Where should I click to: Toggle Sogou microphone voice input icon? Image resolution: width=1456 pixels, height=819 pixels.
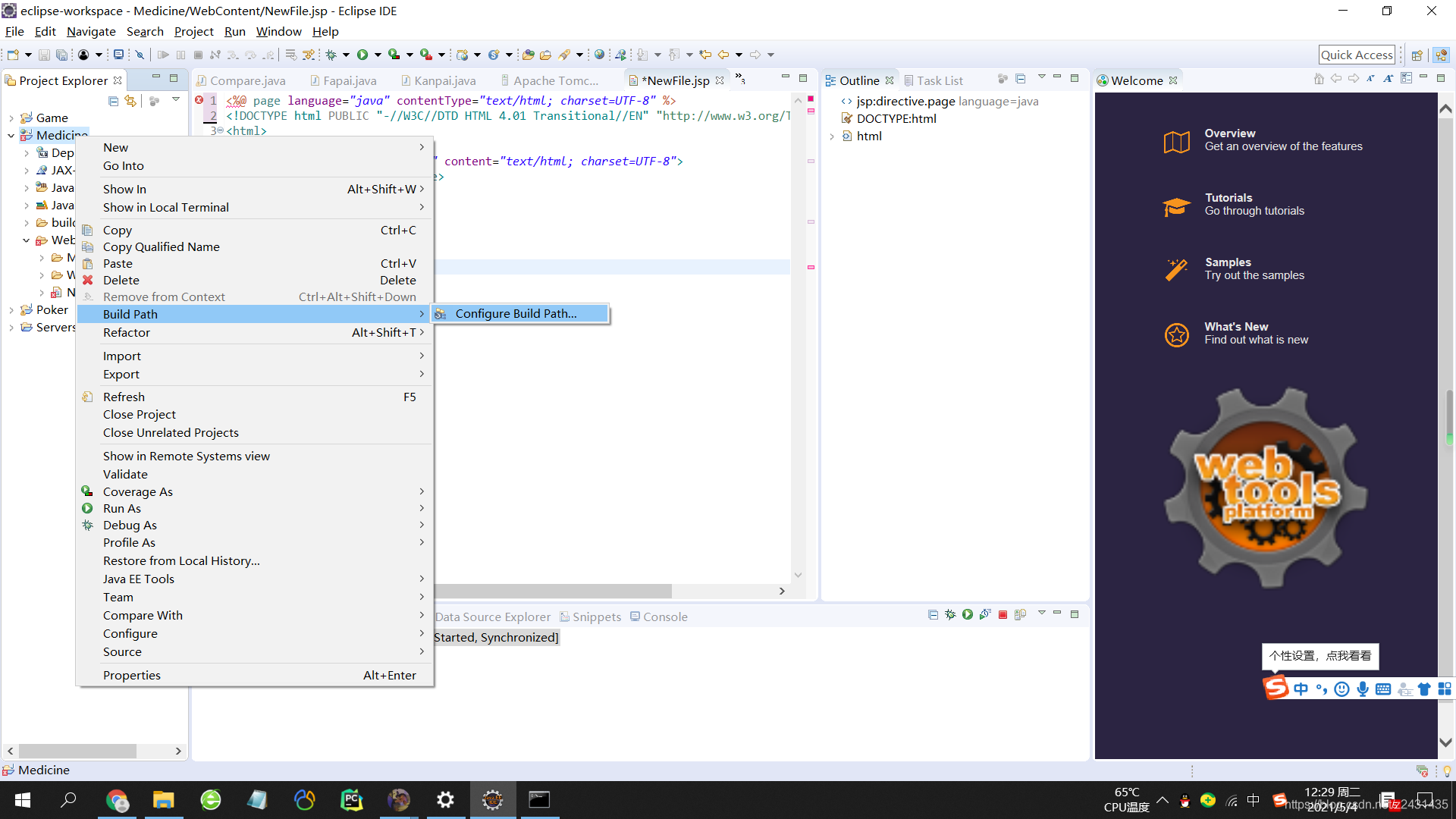1363,689
